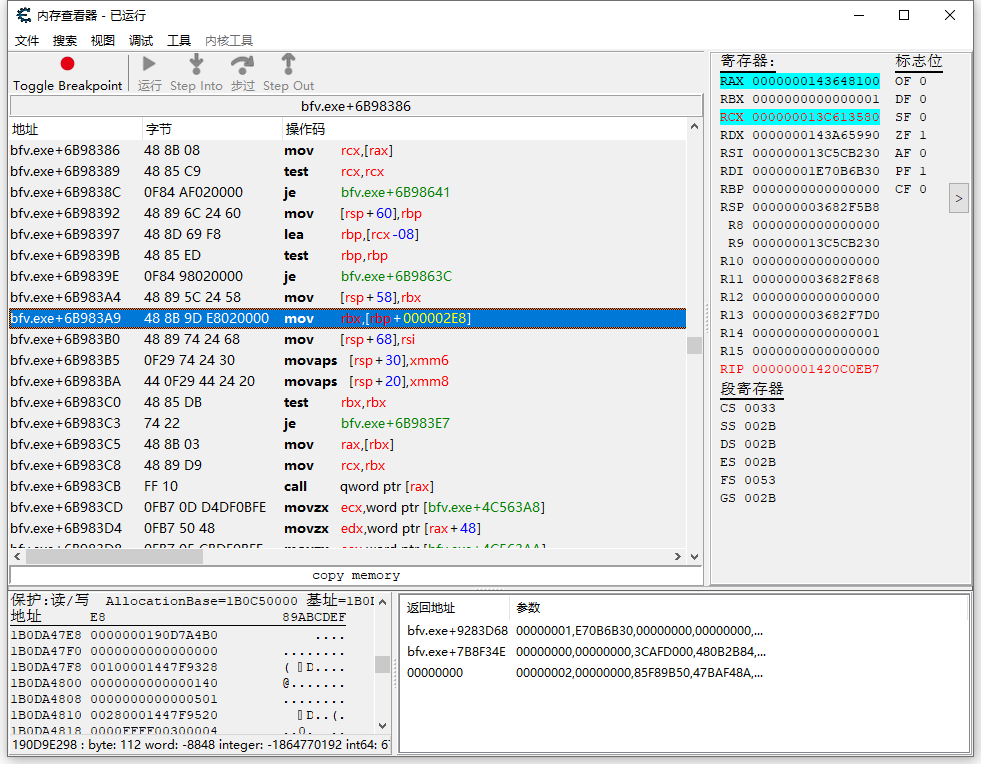Image resolution: width=981 pixels, height=764 pixels.
Task: Click the status line starting 190D9E298
Action: [200, 745]
